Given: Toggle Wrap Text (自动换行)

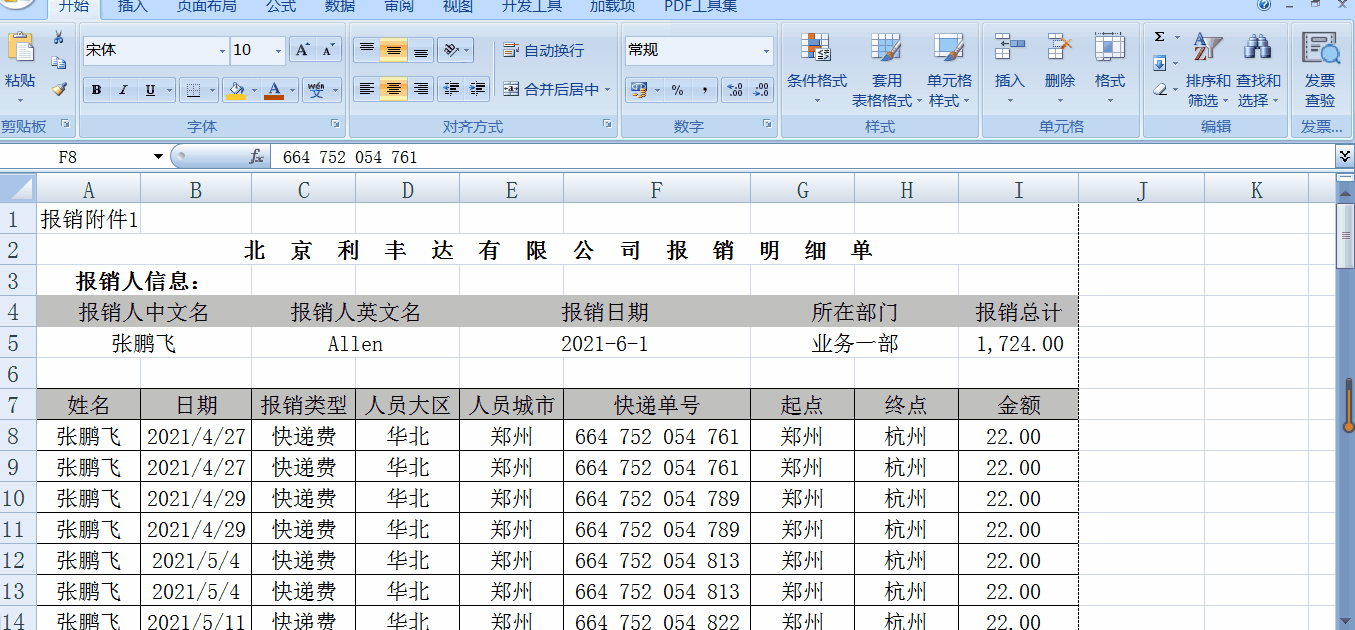Looking at the screenshot, I should pos(543,50).
